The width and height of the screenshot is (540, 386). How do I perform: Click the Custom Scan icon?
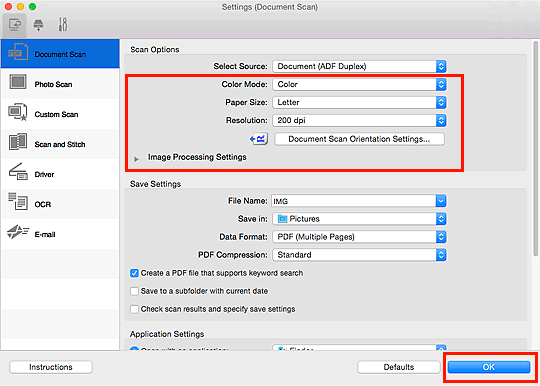pyautogui.click(x=18, y=112)
